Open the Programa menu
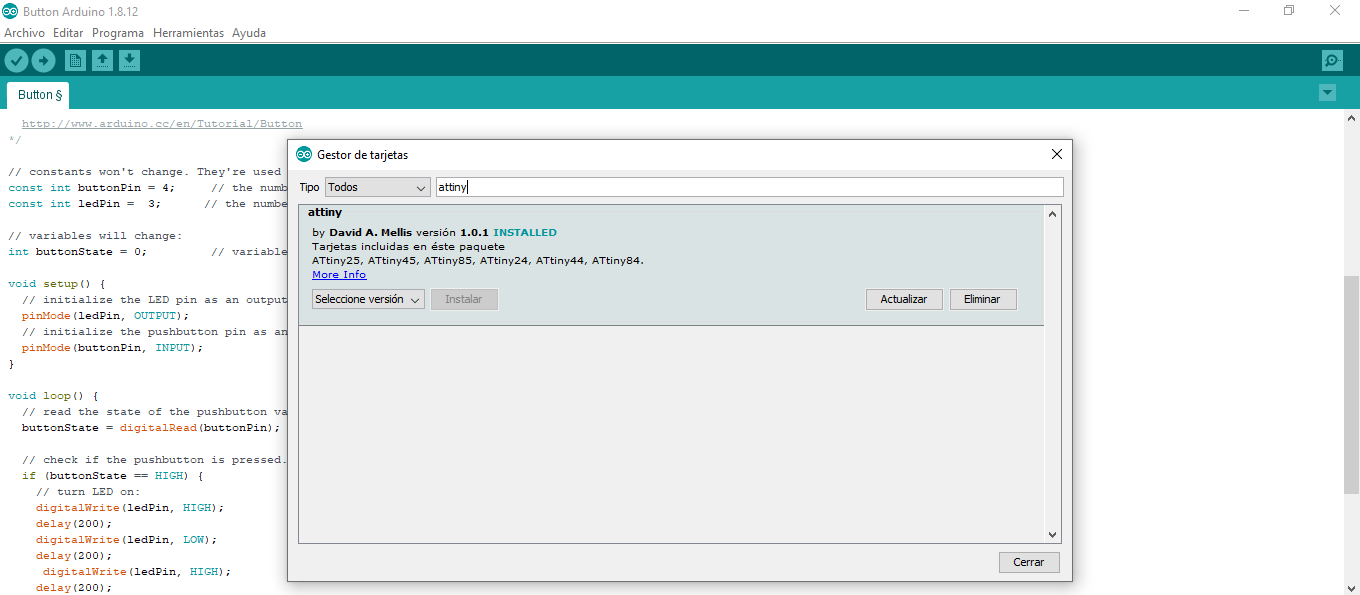This screenshot has width=1360, height=595. click(x=118, y=33)
